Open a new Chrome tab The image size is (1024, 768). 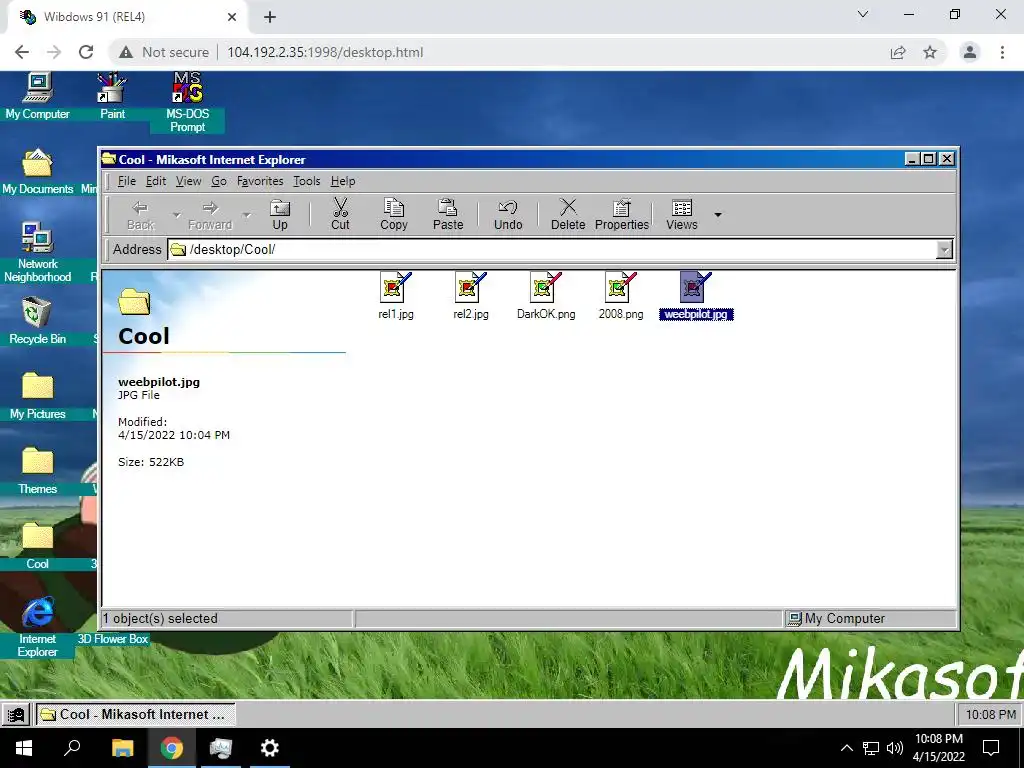(x=270, y=17)
